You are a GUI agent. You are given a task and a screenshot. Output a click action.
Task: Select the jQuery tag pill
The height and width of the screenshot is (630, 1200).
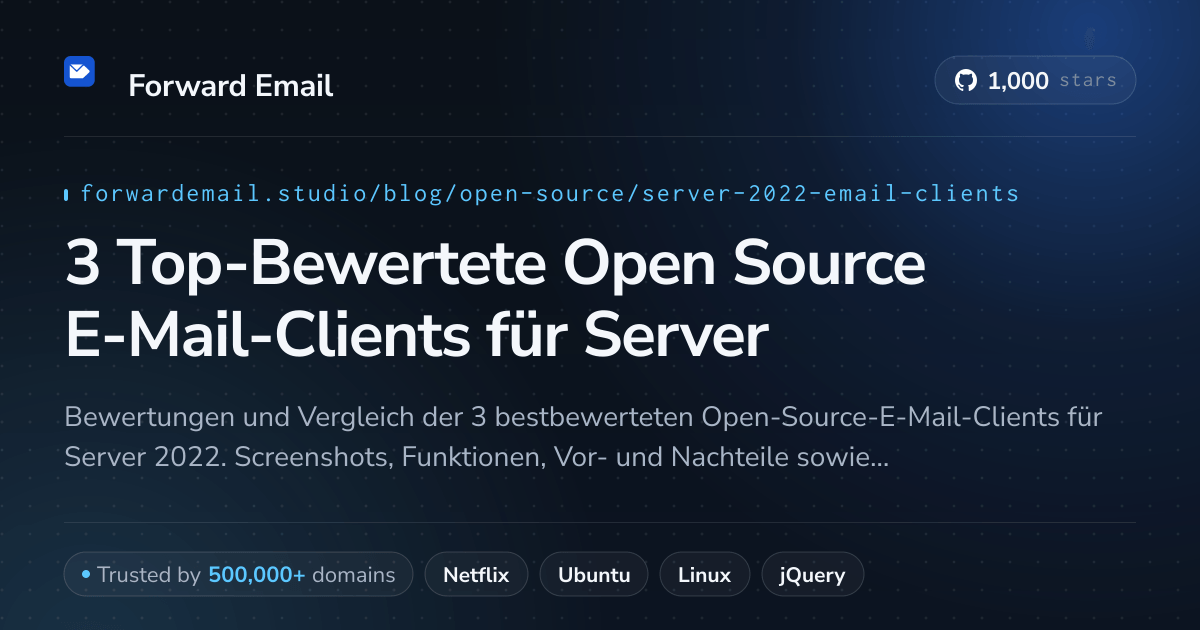812,575
